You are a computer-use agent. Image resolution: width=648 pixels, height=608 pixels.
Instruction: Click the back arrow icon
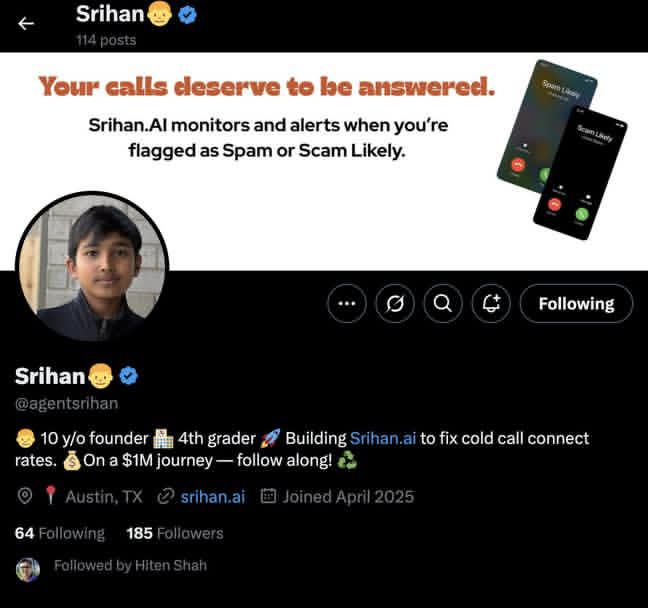pyautogui.click(x=26, y=24)
